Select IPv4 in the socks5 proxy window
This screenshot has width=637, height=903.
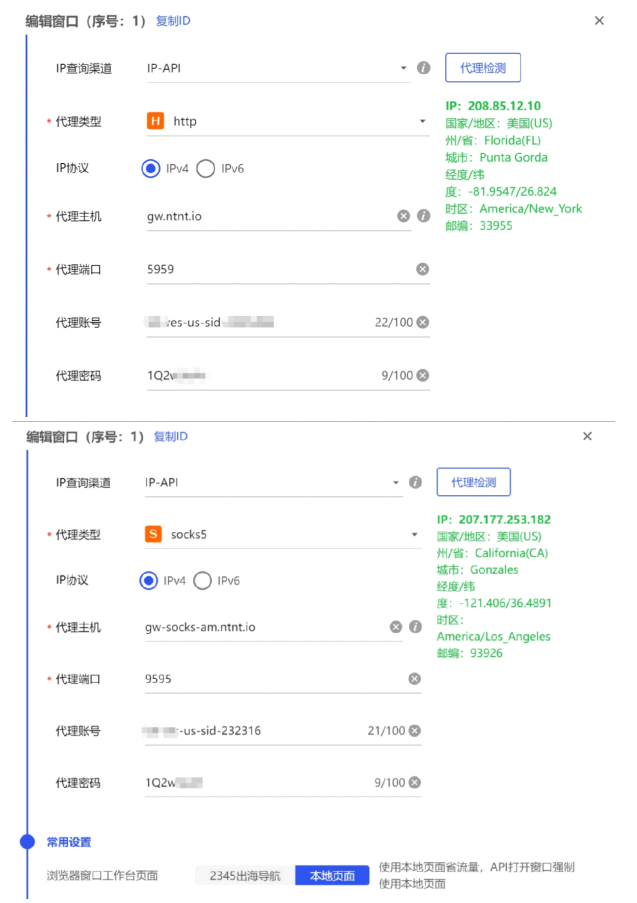[148, 580]
